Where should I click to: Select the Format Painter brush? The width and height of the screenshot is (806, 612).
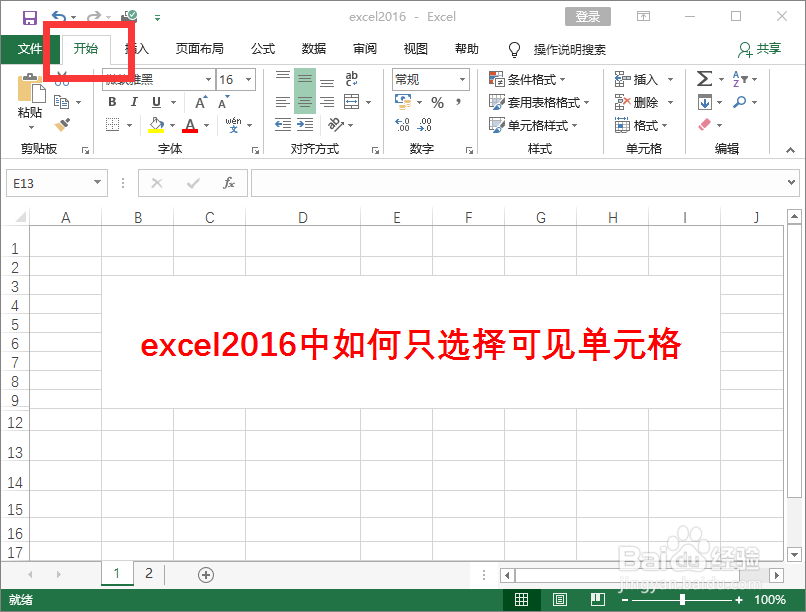[x=63, y=124]
